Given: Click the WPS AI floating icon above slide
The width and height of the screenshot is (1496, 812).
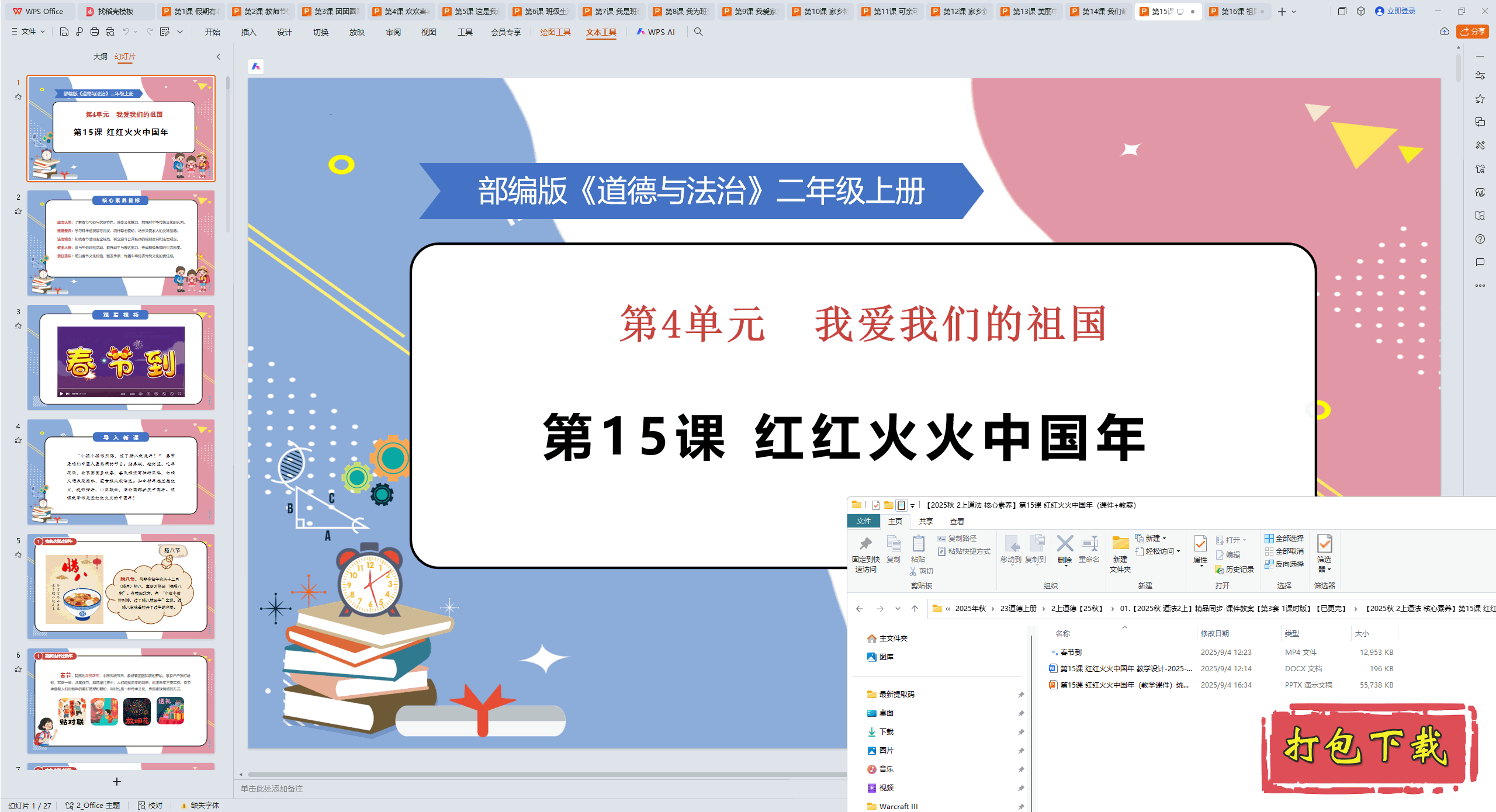Looking at the screenshot, I should pyautogui.click(x=256, y=67).
